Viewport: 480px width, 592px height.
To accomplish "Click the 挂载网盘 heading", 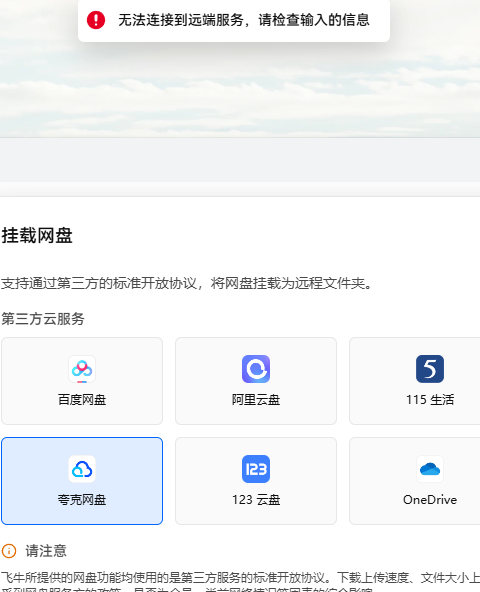I will coord(37,236).
